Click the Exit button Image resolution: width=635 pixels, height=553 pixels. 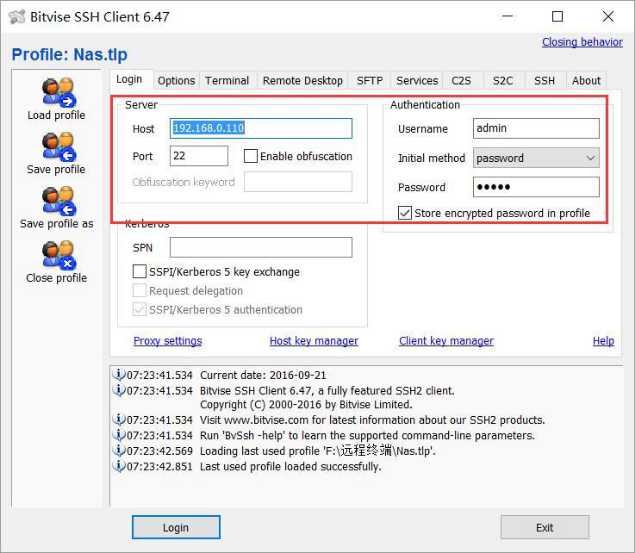545,527
